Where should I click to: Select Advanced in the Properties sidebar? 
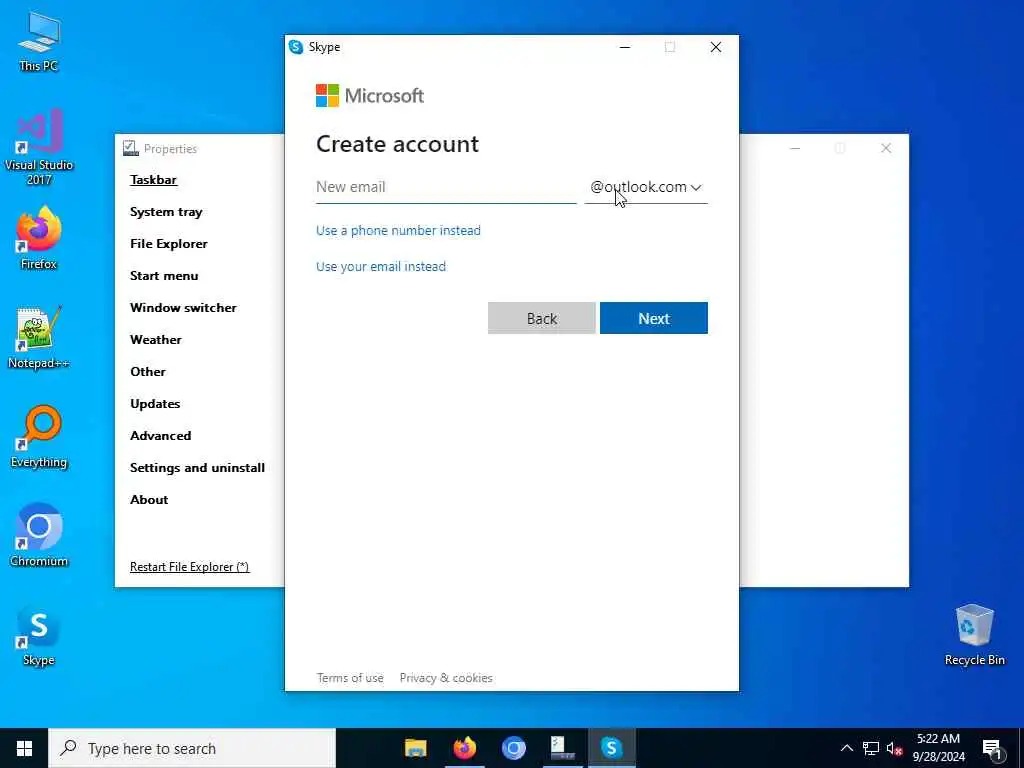pos(160,436)
